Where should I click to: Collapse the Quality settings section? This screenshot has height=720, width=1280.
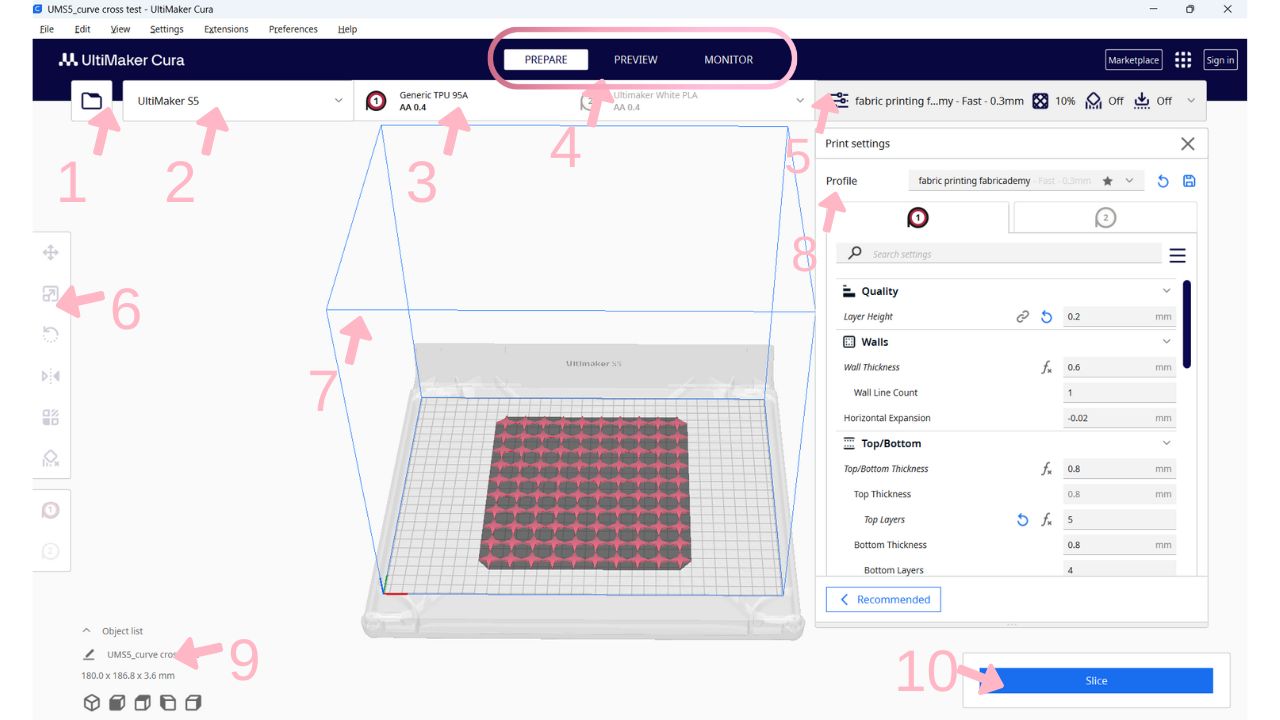1166,291
